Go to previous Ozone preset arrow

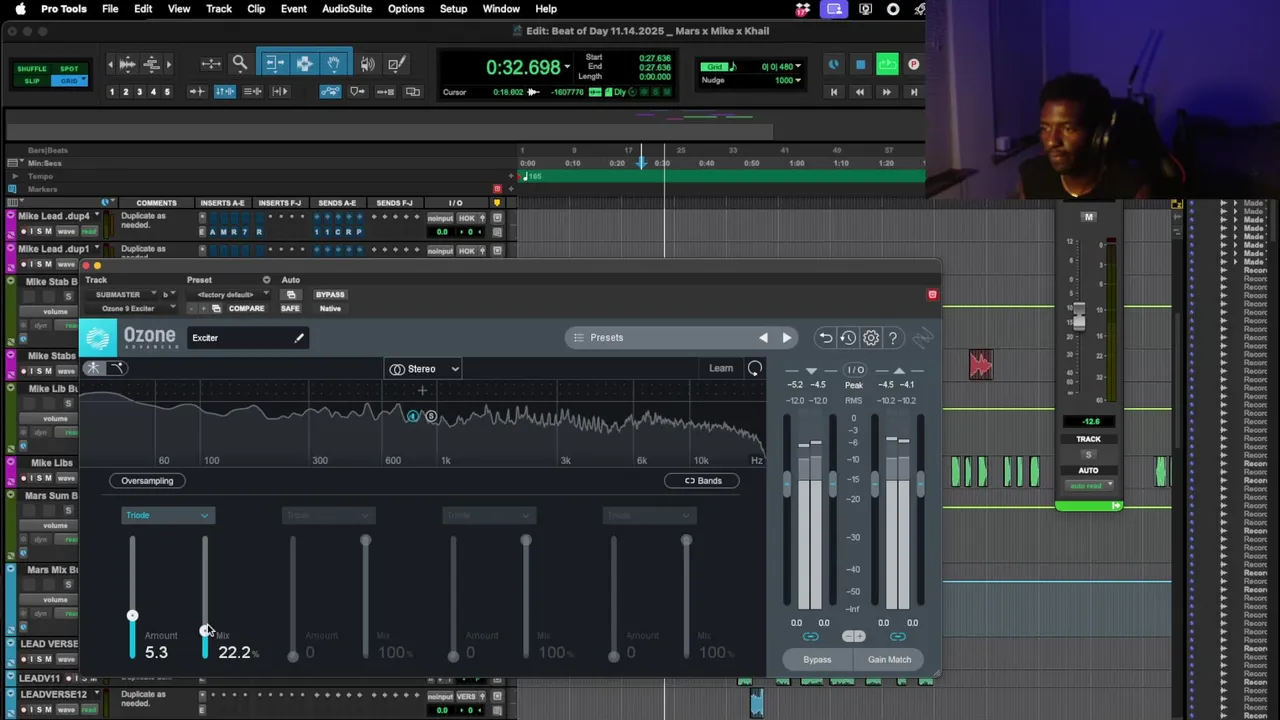(763, 338)
